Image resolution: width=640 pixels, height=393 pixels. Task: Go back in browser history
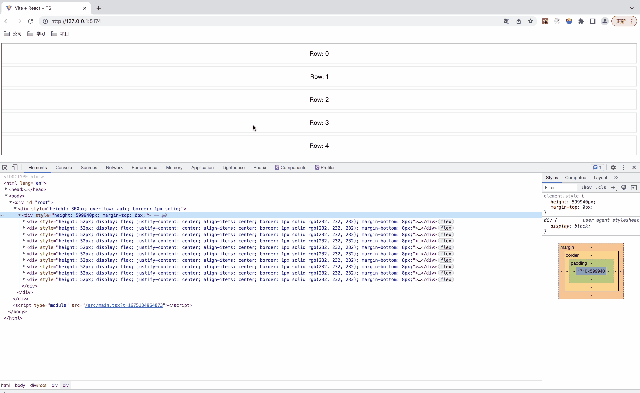pyautogui.click(x=6, y=21)
